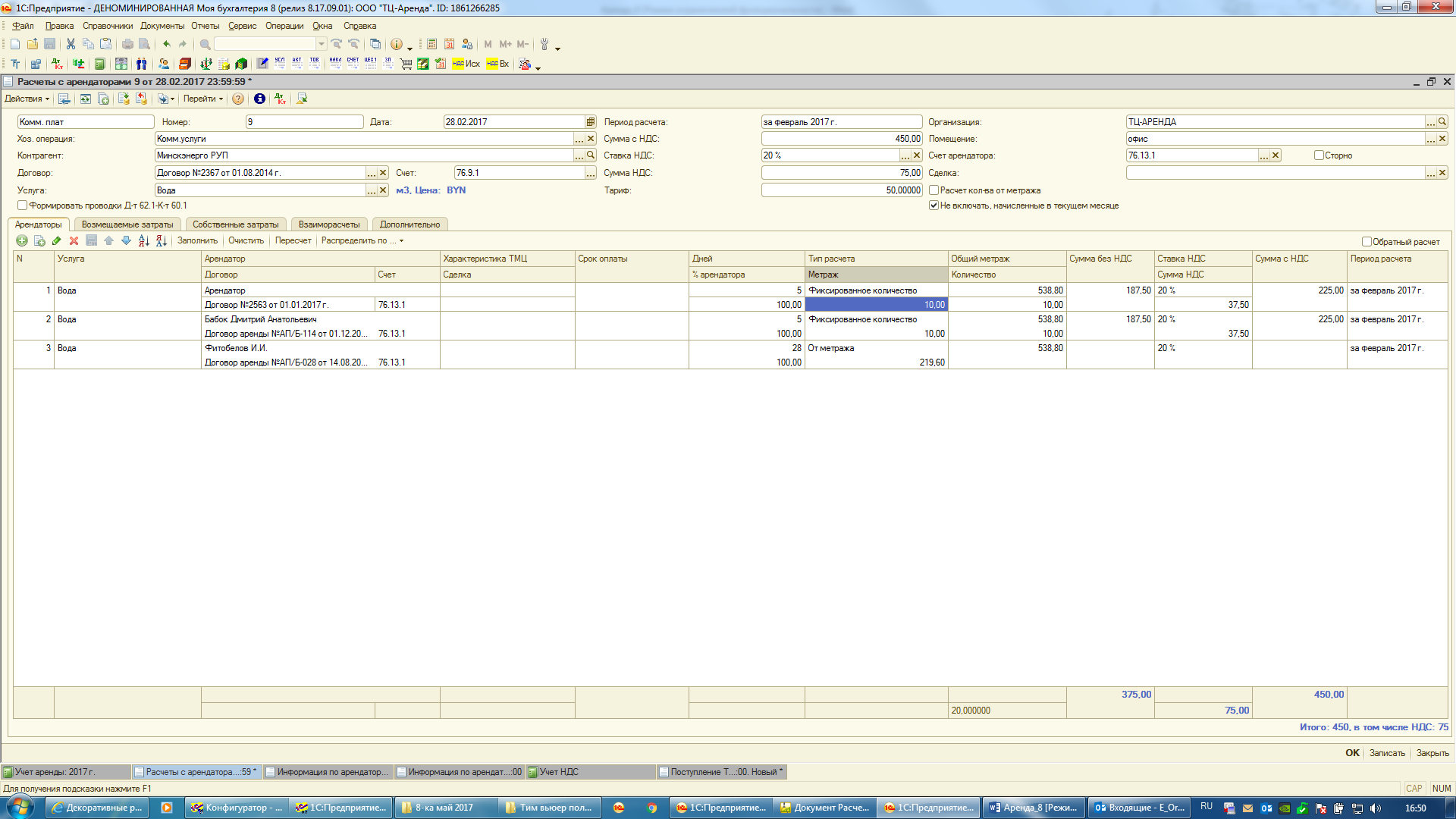Delete row with red X icon
The width and height of the screenshot is (1456, 819).
[x=74, y=241]
